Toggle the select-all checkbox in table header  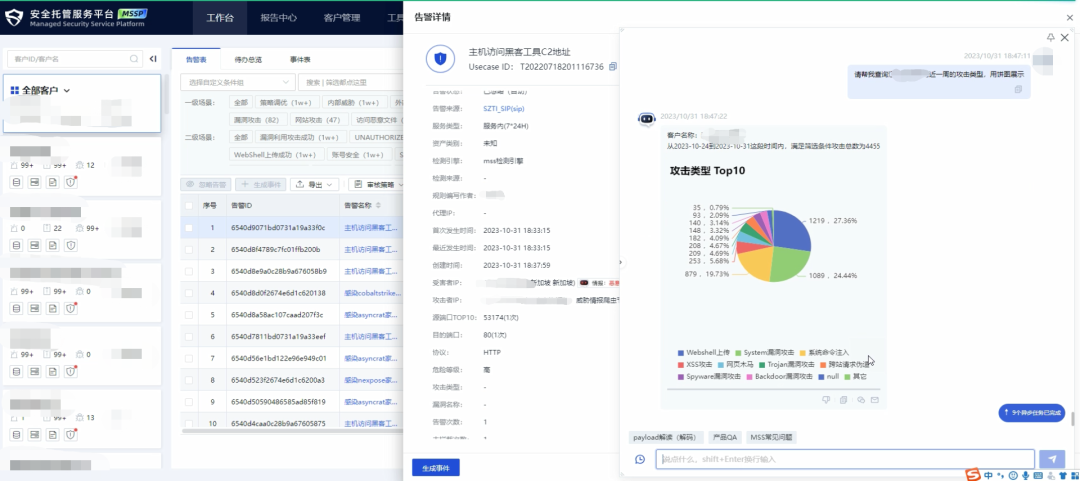(x=189, y=205)
